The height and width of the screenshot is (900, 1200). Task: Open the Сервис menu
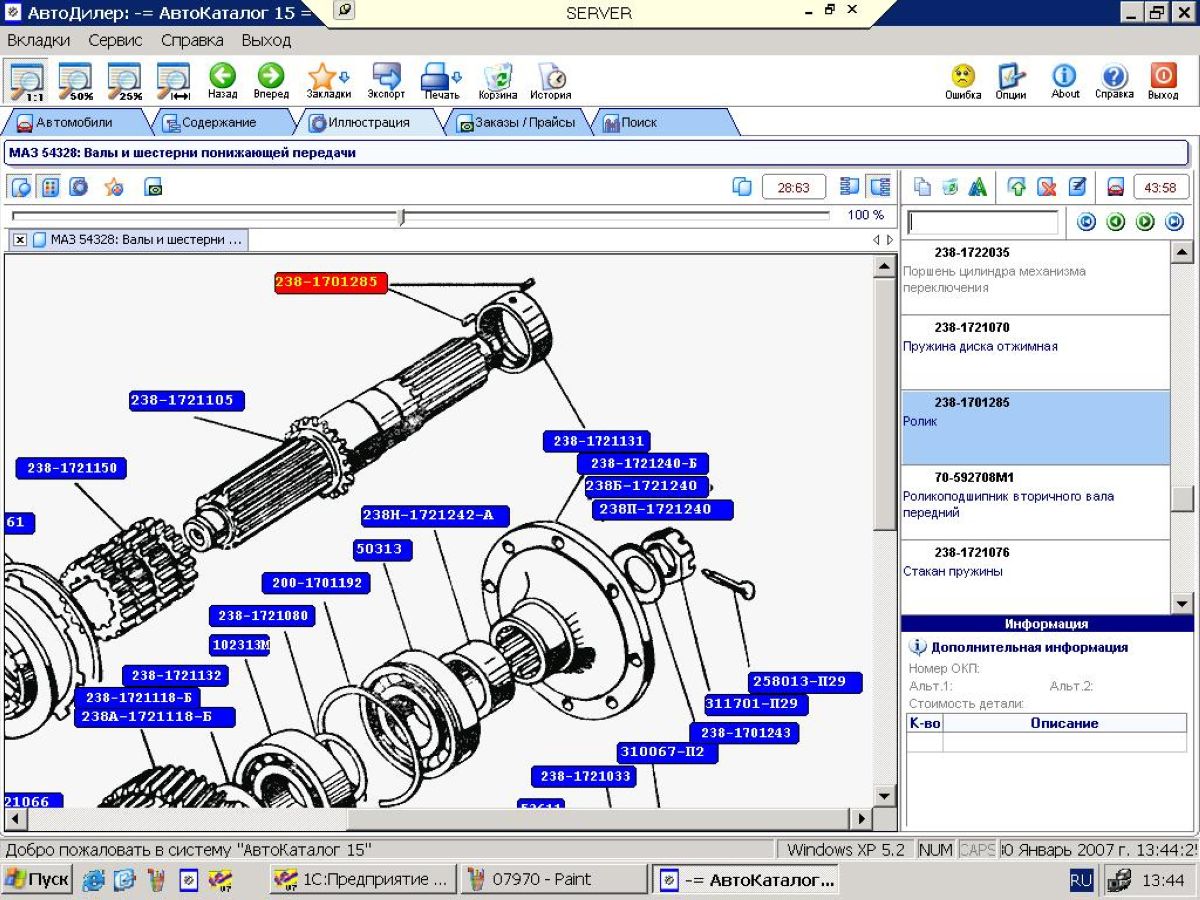(115, 40)
